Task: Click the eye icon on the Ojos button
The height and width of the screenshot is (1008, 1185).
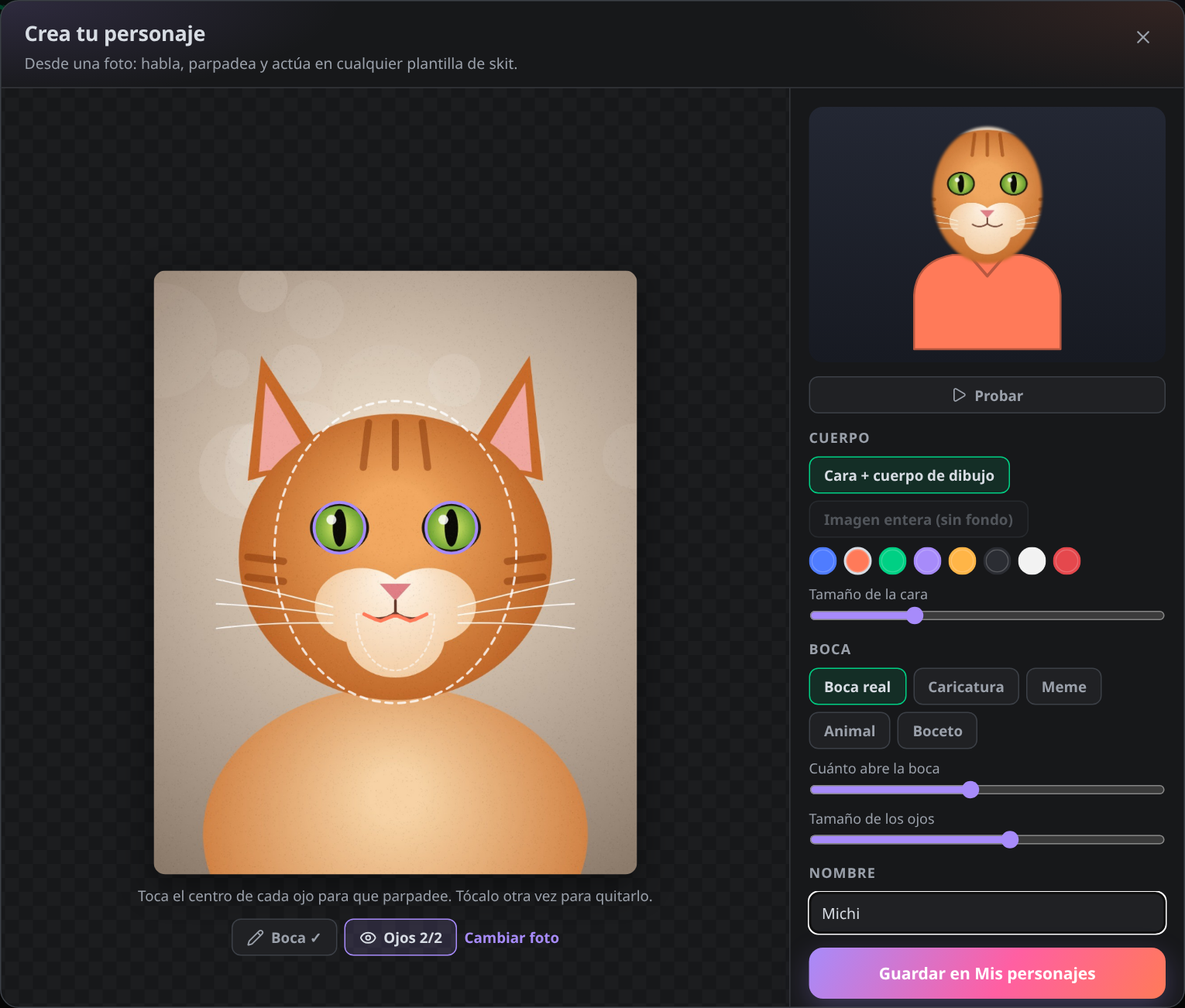Action: [x=368, y=938]
